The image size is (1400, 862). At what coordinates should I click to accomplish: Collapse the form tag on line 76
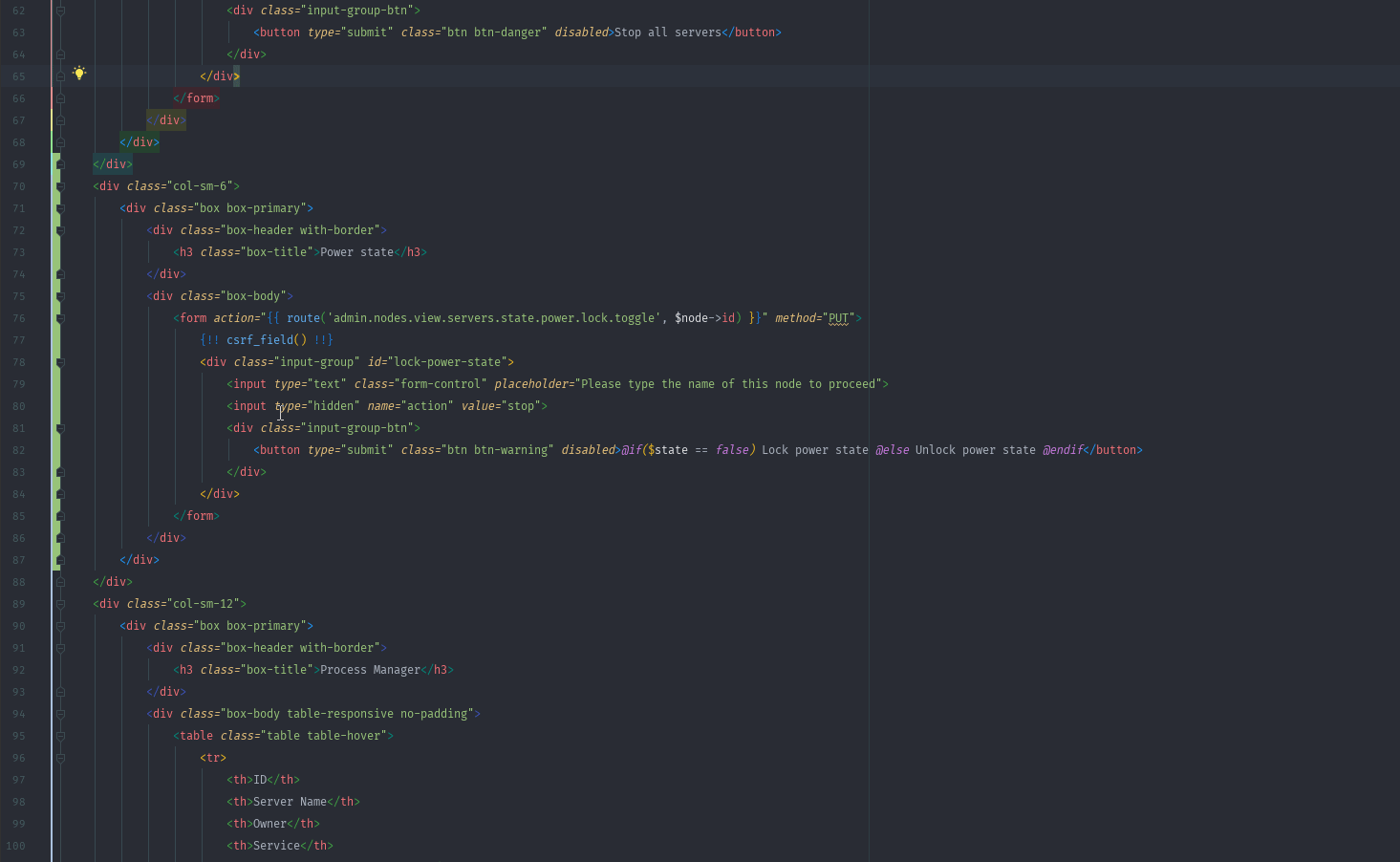tap(60, 318)
